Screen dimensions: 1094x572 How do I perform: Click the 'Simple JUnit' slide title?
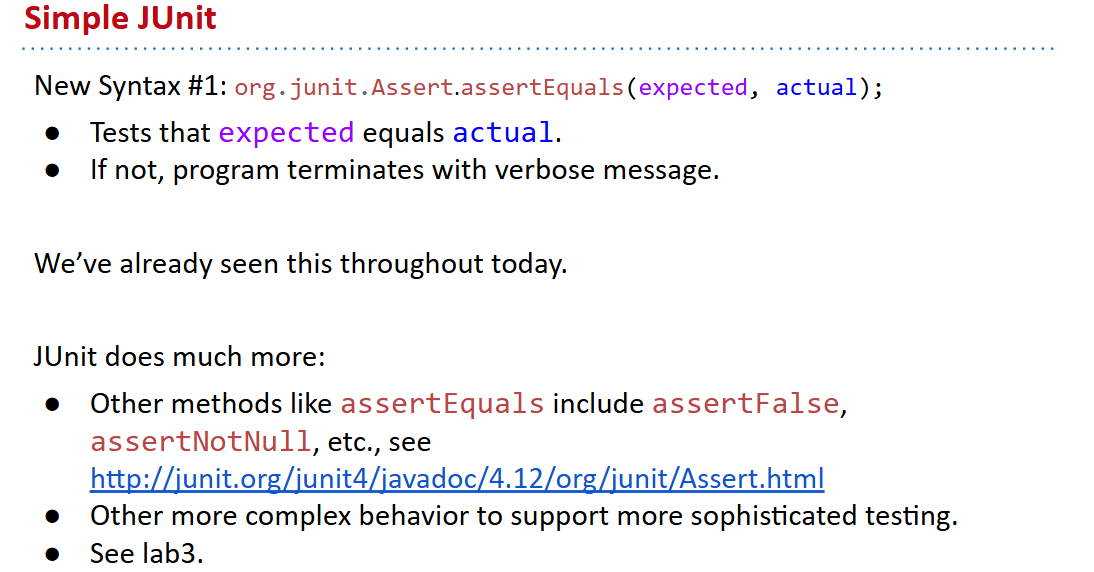(120, 18)
